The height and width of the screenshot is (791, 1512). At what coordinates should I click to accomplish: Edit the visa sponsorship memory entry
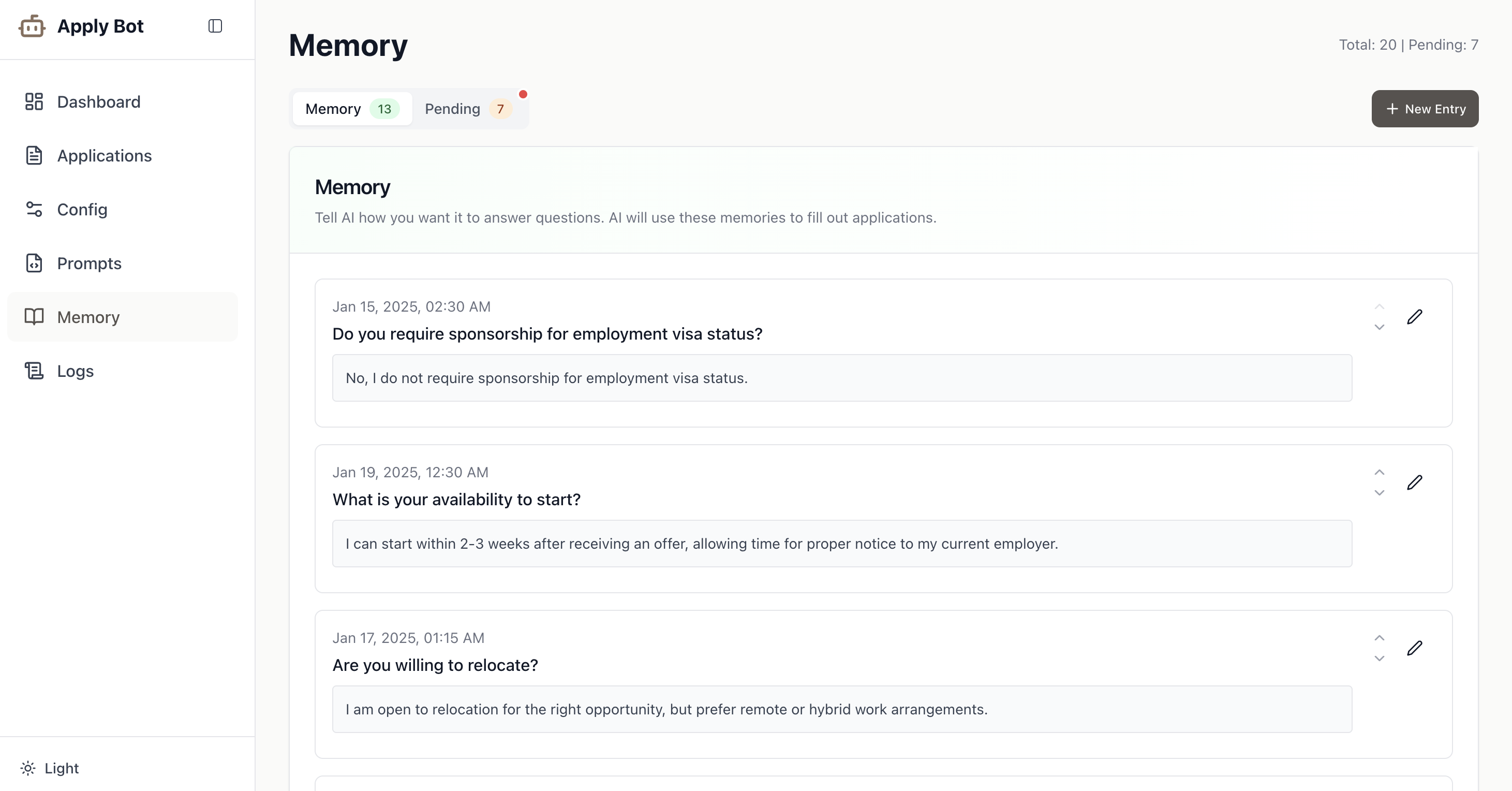coord(1415,317)
